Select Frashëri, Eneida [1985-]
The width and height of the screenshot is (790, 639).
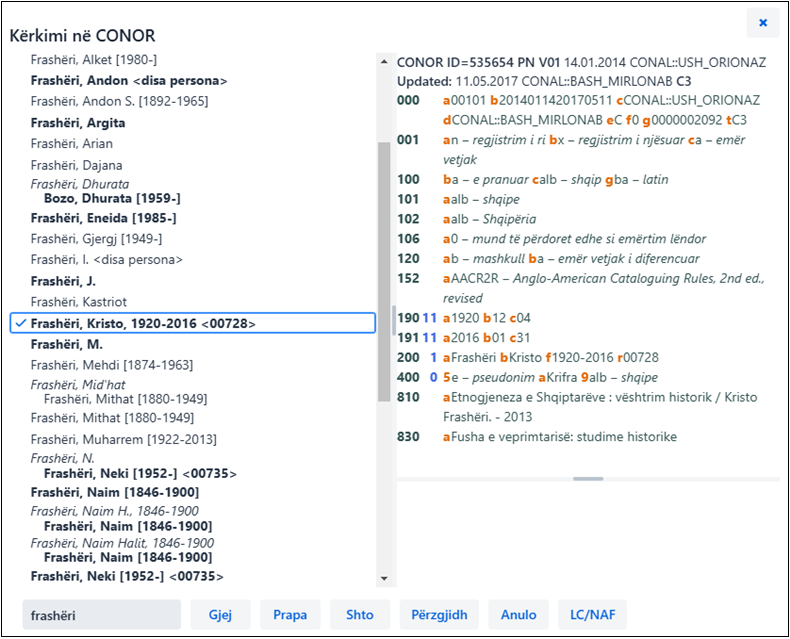coord(103,218)
